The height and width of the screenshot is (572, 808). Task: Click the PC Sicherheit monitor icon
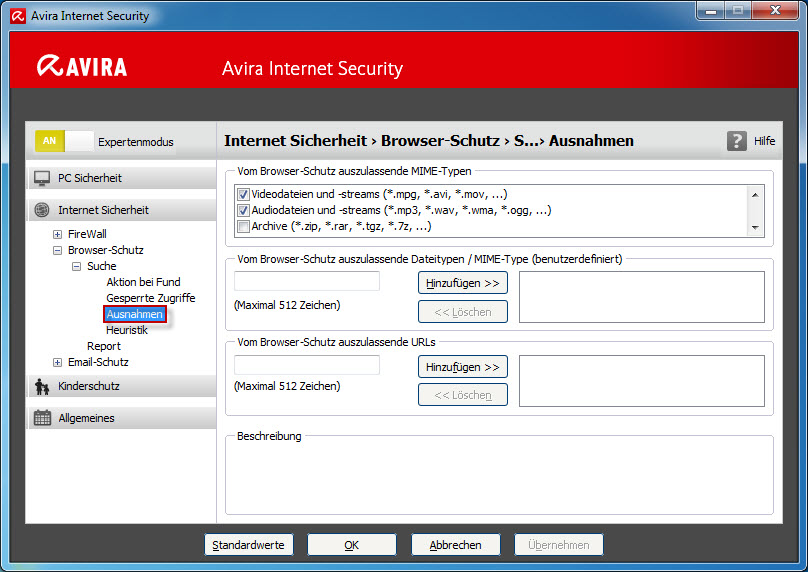coord(42,178)
